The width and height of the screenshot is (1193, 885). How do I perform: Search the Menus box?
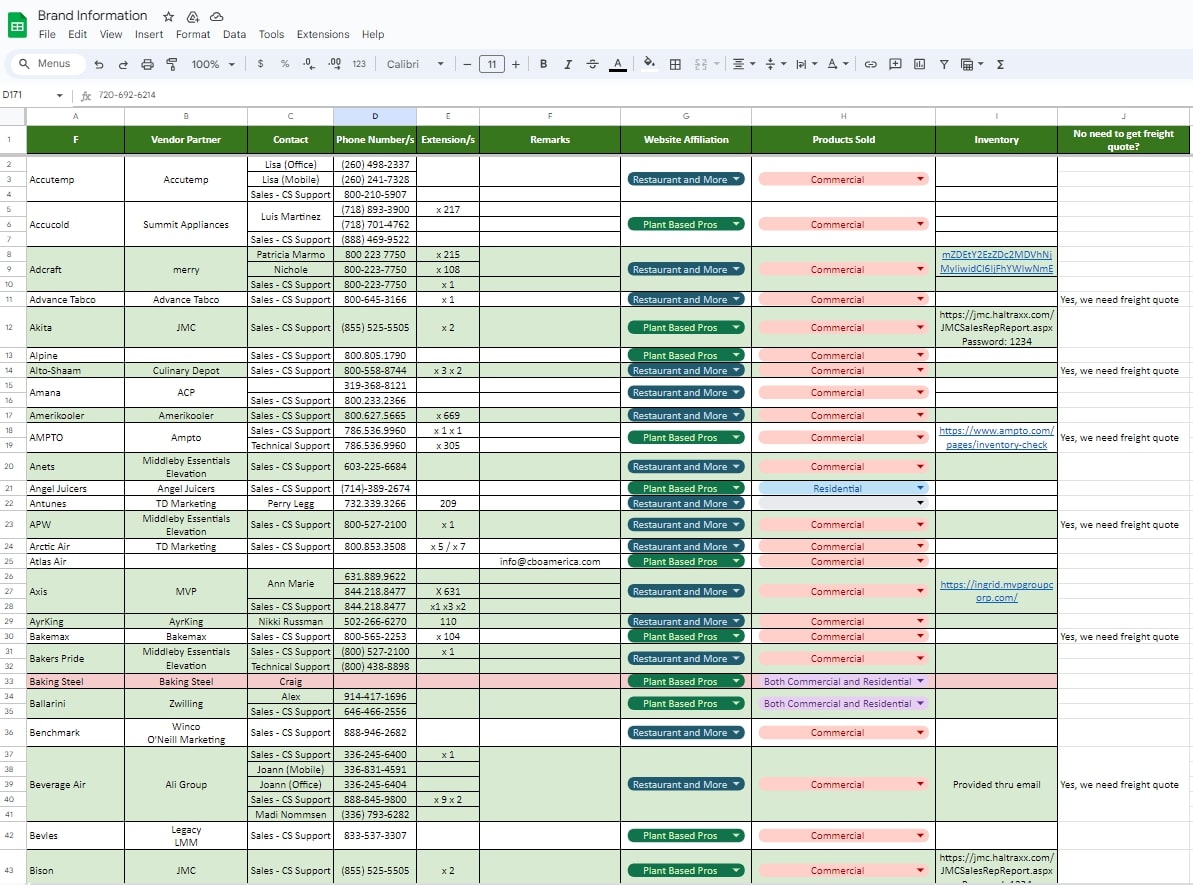coord(46,64)
